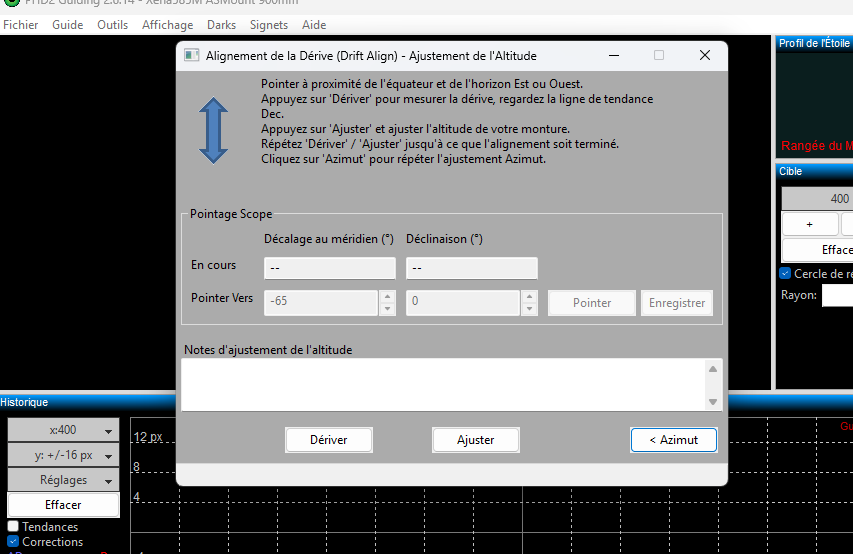
Task: Open the x:400 dropdown in Historique
Action: click(x=63, y=430)
